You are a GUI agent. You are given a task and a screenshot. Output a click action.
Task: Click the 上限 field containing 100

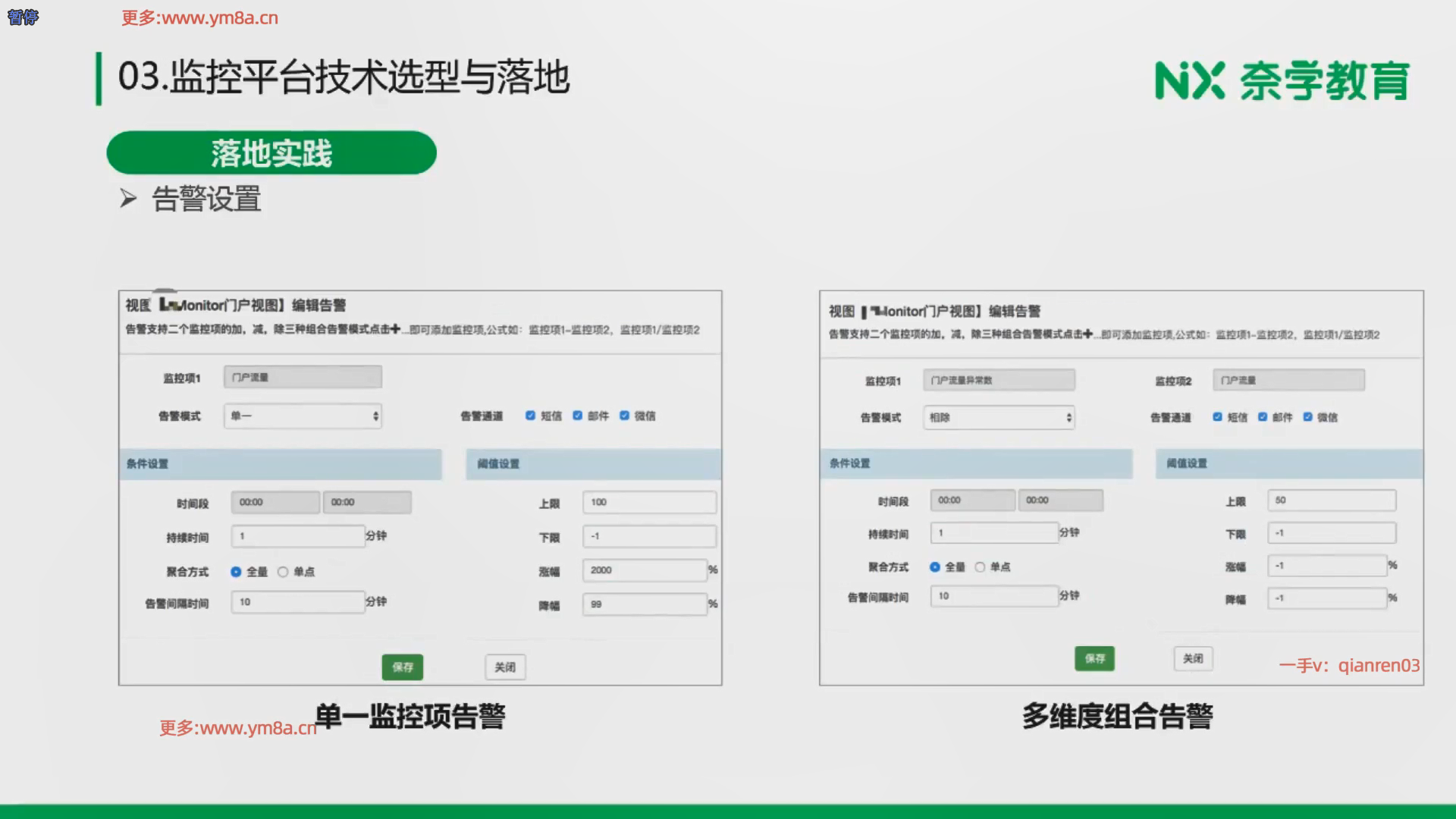click(x=648, y=502)
